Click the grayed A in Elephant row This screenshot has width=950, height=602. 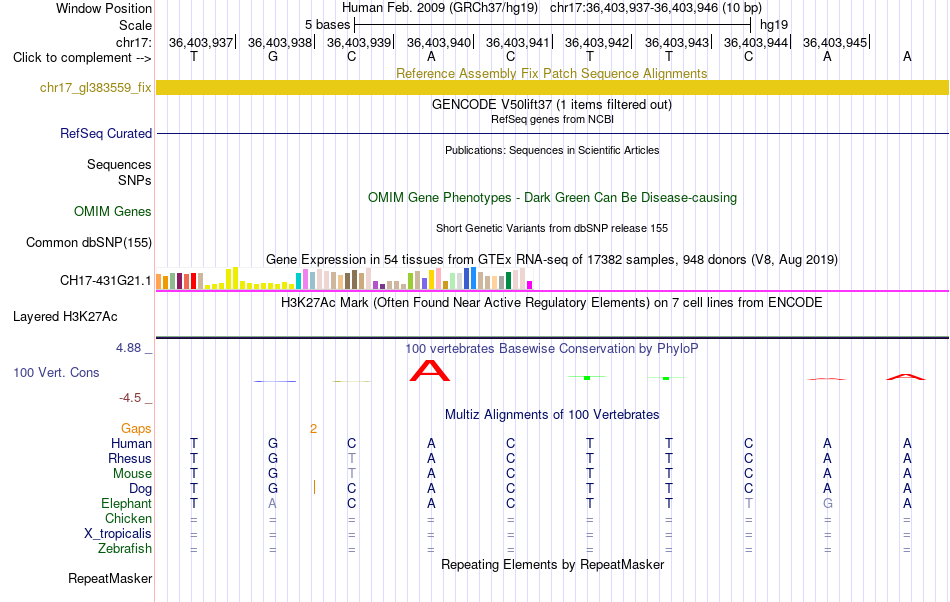coord(273,503)
